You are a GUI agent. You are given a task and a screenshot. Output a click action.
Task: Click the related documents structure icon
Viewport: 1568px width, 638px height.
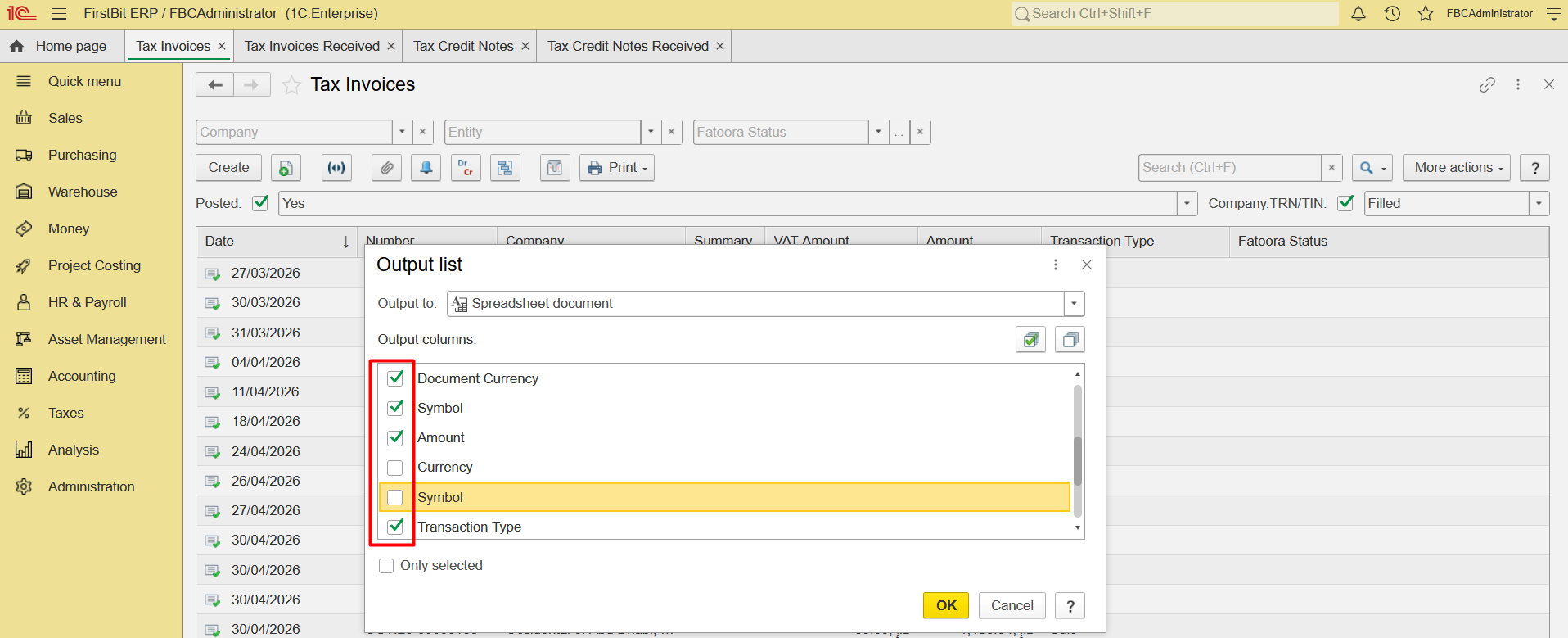(x=505, y=168)
